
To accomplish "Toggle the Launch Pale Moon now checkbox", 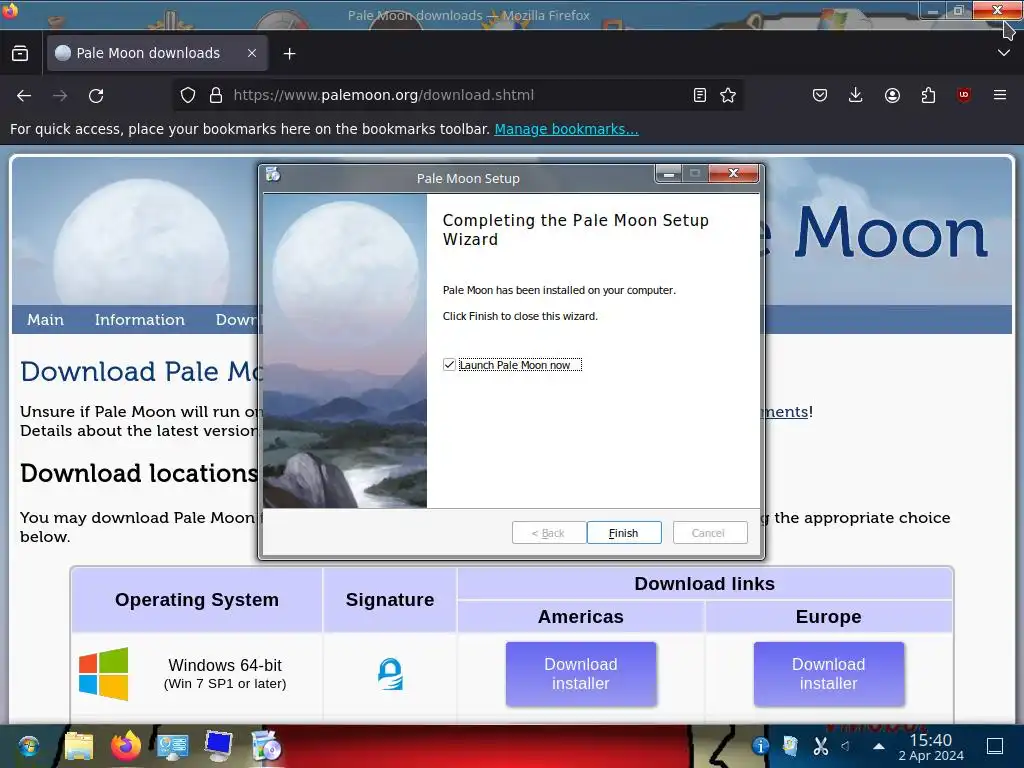I will click(449, 364).
